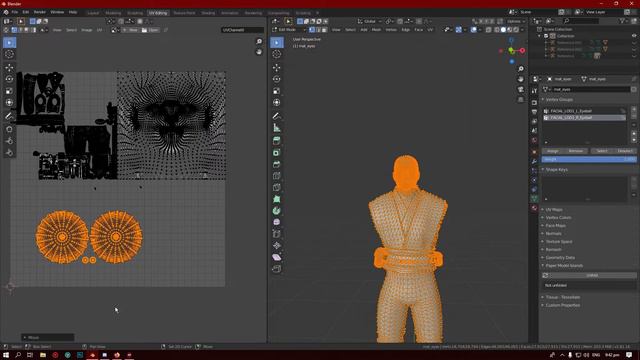Select the Spin tool
Screen dimensions: 640x360
(x=277, y=211)
